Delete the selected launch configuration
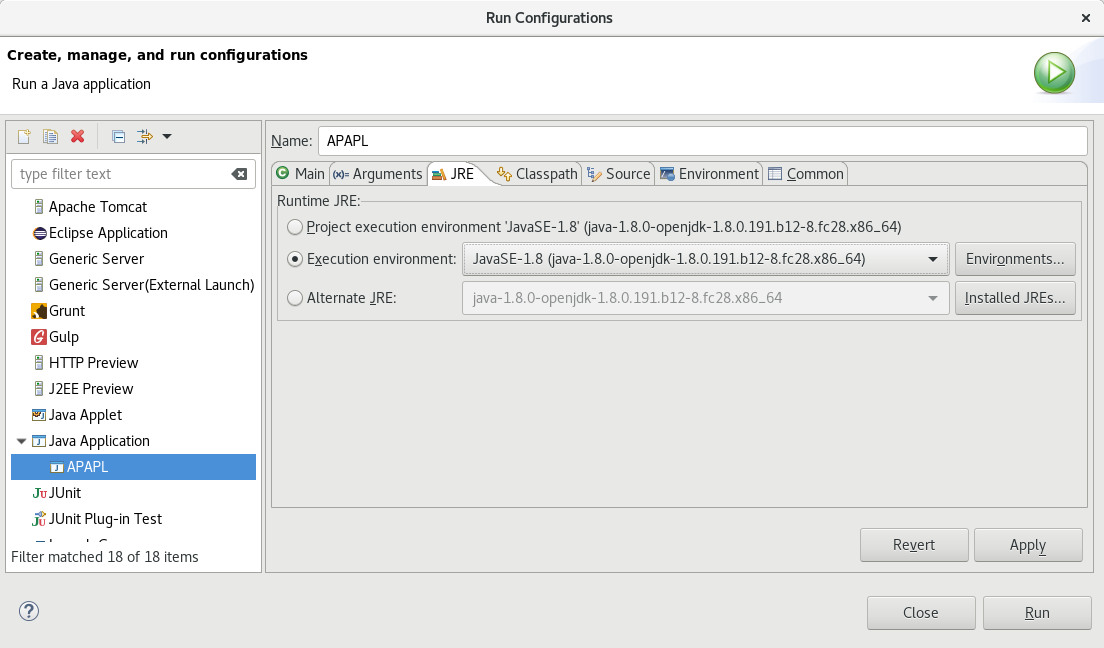This screenshot has height=648, width=1104. point(77,136)
